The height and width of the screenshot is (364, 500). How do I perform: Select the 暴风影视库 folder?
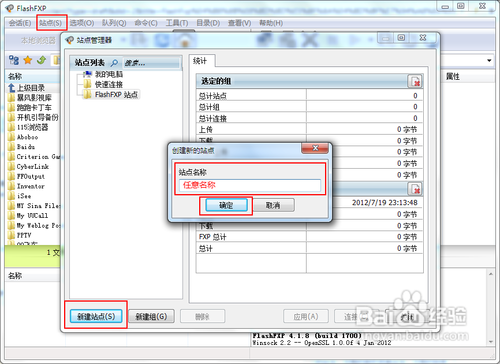34,98
